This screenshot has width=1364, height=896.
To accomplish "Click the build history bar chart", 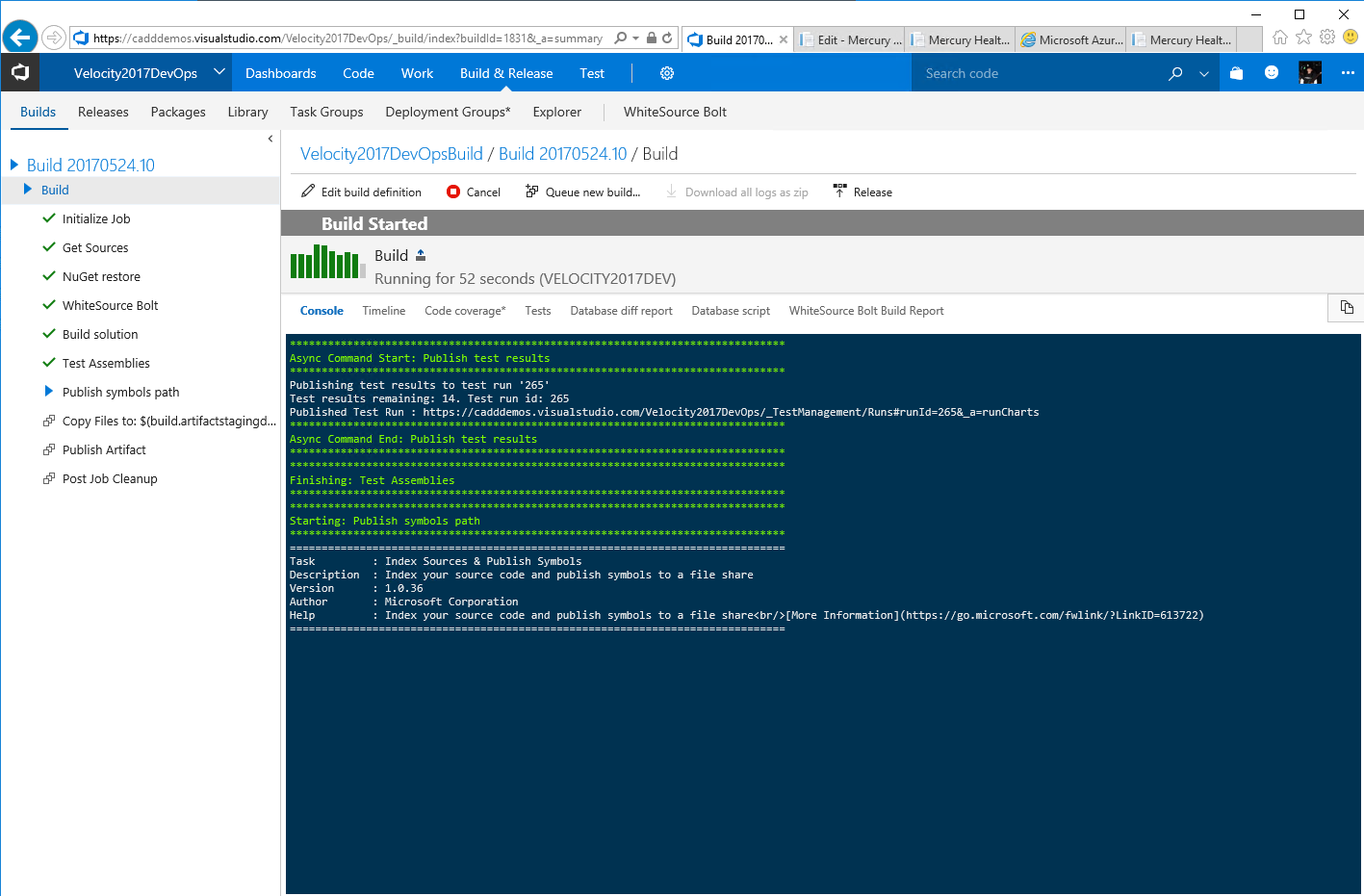I will pos(327,262).
